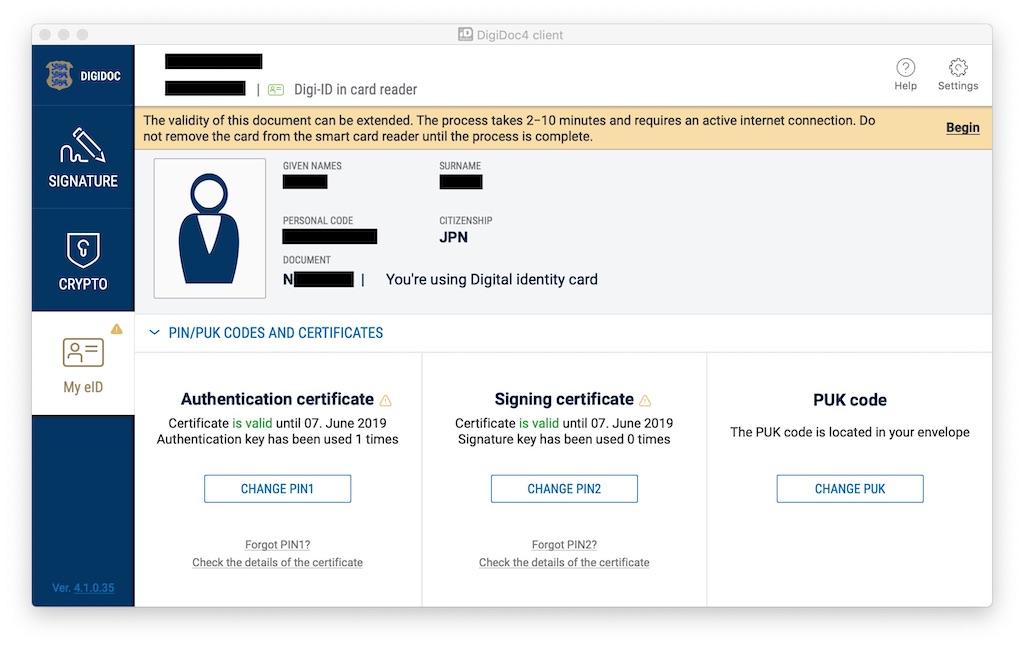1024x646 pixels.
Task: Check authentication certificate details link
Action: tap(278, 562)
